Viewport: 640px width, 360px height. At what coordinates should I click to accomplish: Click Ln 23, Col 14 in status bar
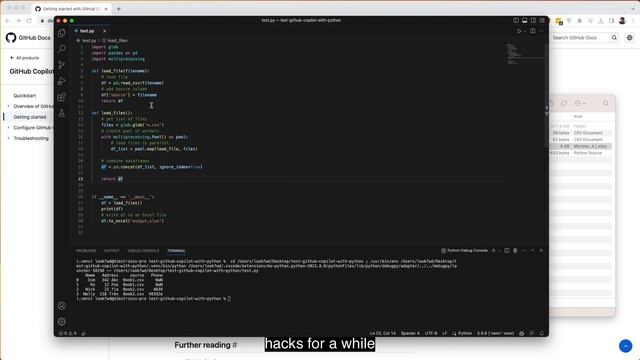382,333
